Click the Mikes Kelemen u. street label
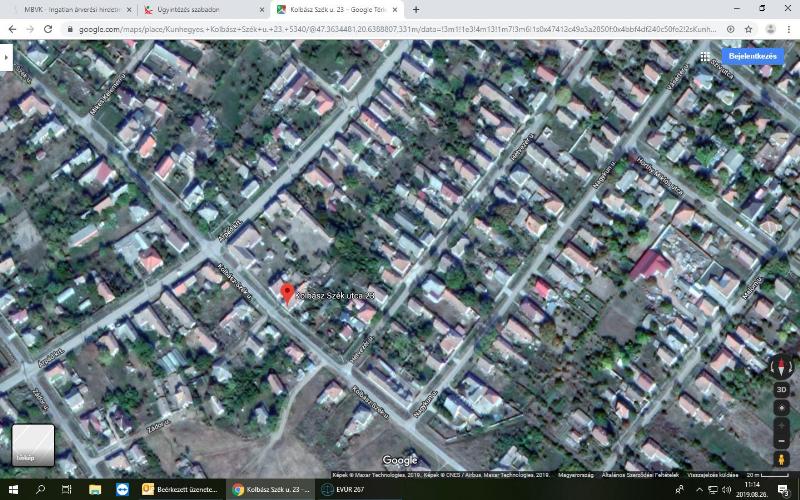 coord(108,94)
